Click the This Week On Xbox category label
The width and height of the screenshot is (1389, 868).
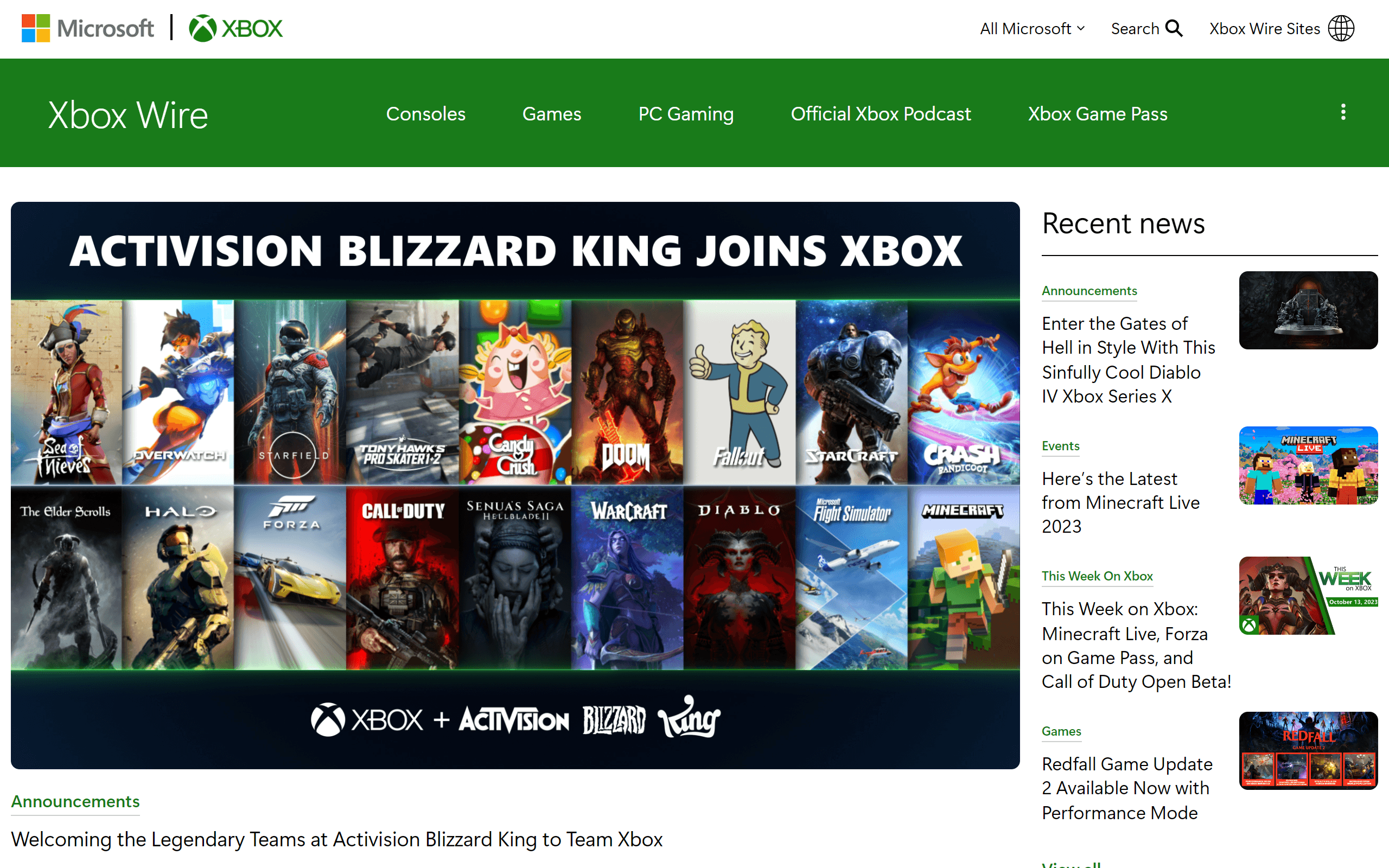click(x=1097, y=576)
